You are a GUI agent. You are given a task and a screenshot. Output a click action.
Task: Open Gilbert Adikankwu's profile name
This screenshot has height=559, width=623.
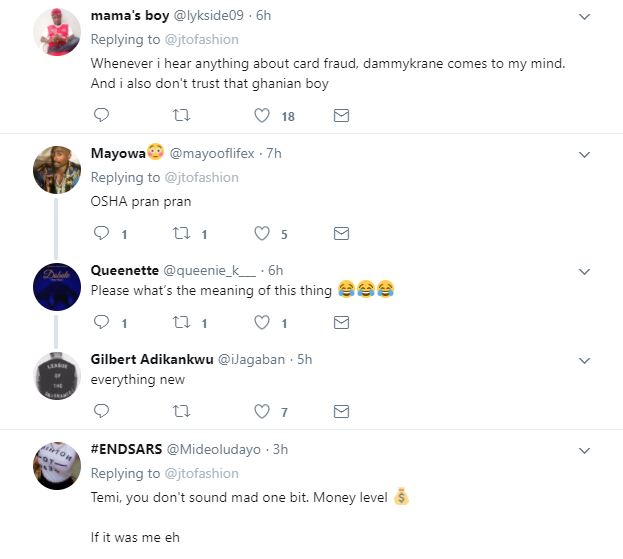click(150, 359)
